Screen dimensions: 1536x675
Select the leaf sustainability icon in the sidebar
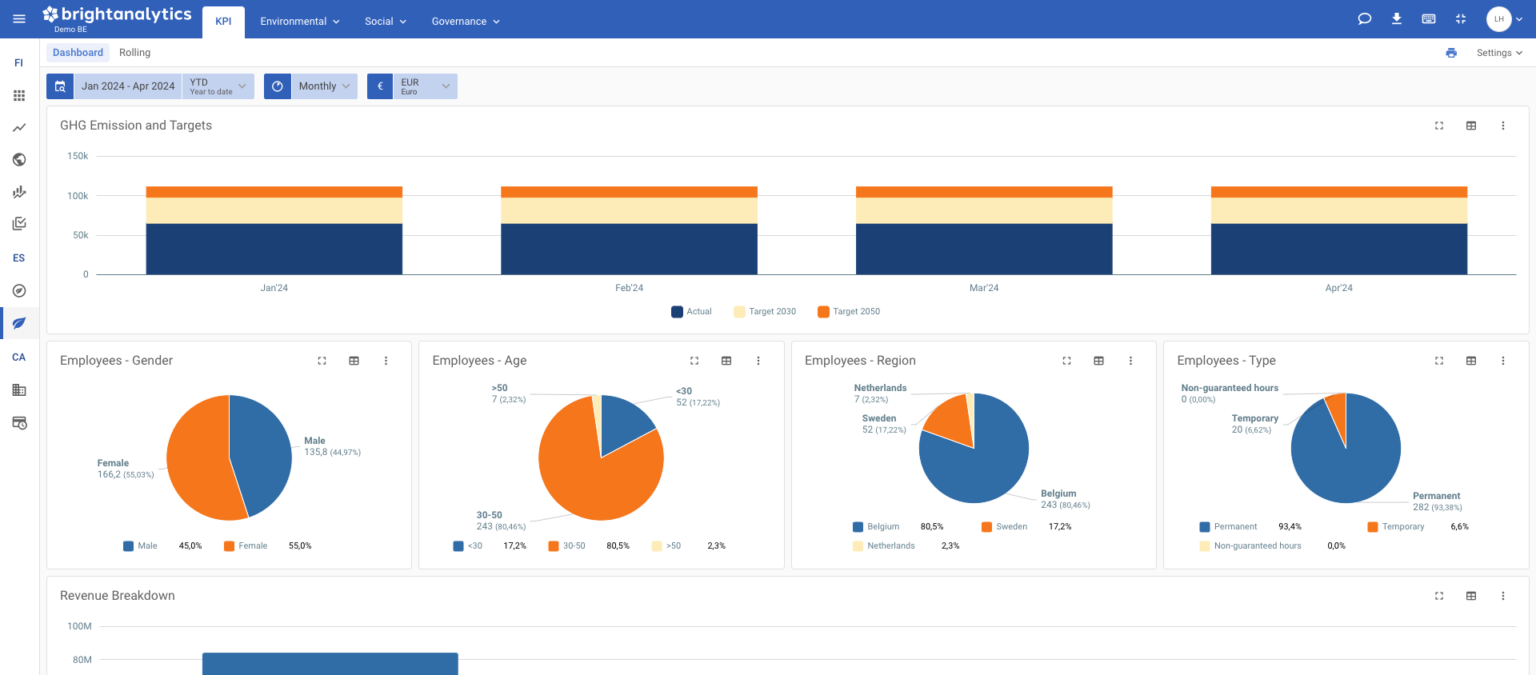(x=18, y=323)
